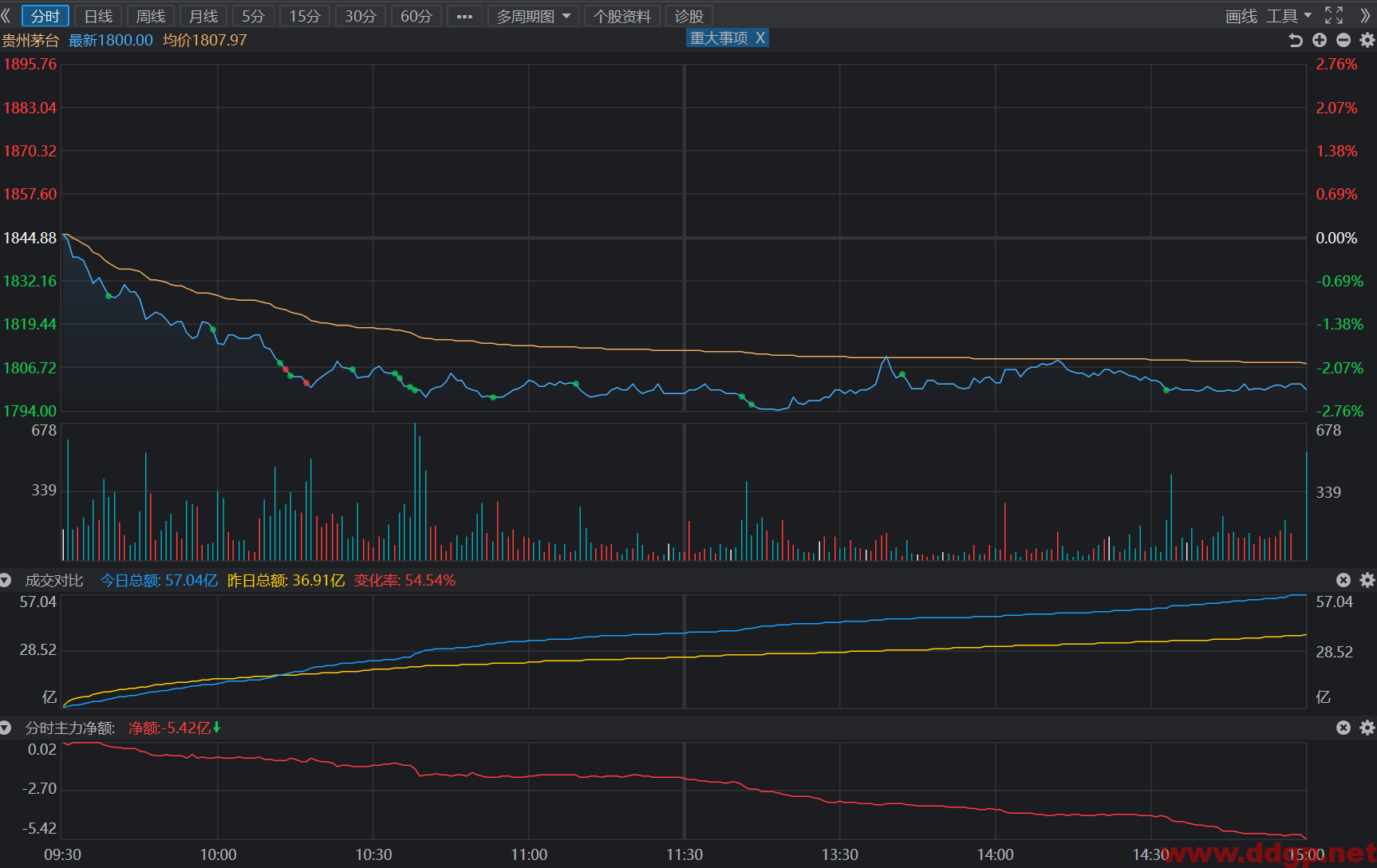Switch to the 周线 tab
Screen dimensions: 1377x868
pyautogui.click(x=151, y=16)
